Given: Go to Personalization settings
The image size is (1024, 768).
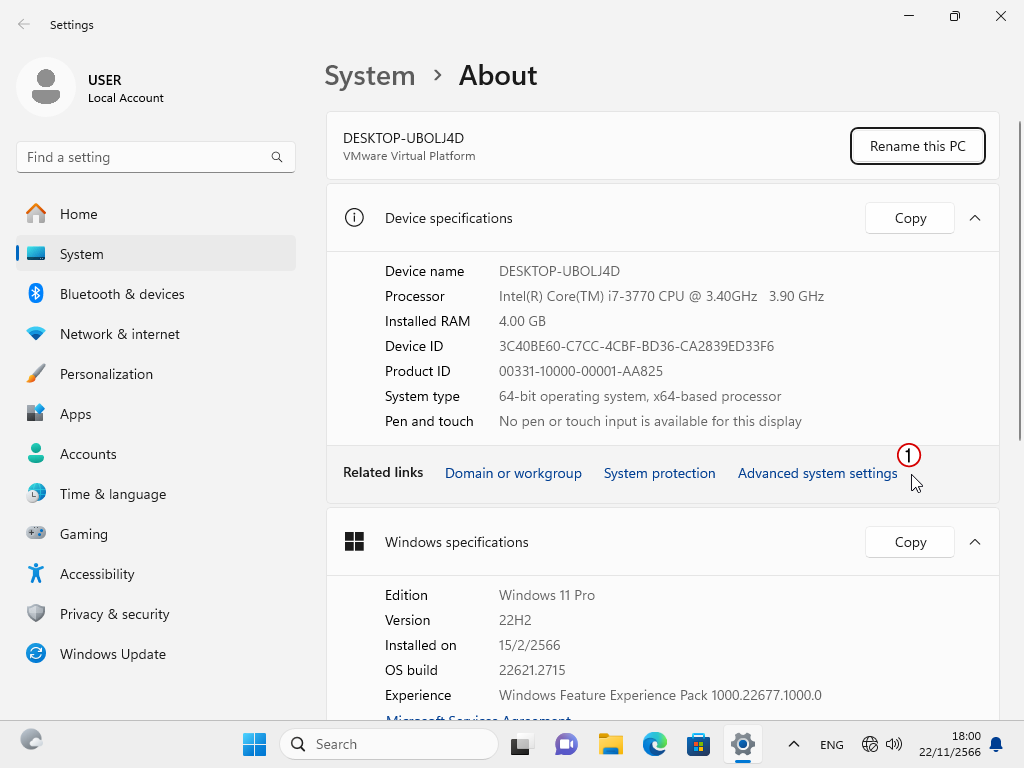Looking at the screenshot, I should 106,374.
